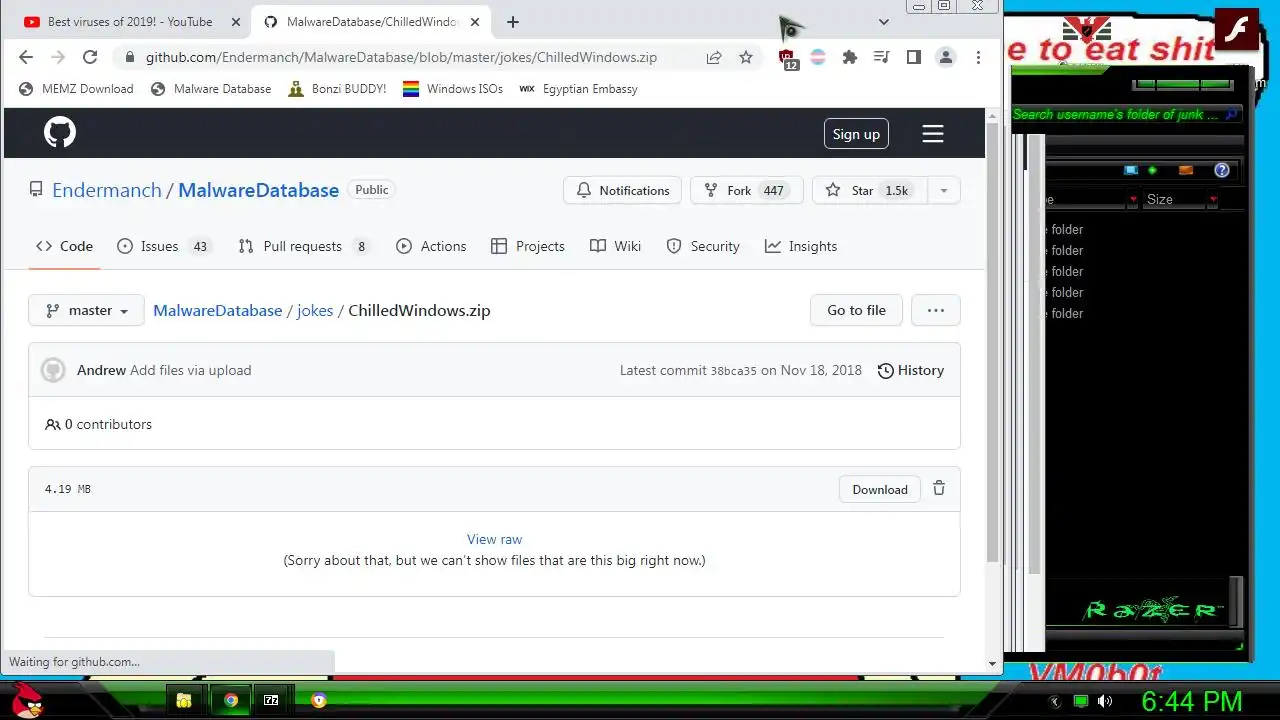Image resolution: width=1280 pixels, height=720 pixels.
Task: Click search magnifier in junk folder search box
Action: click(x=1233, y=114)
